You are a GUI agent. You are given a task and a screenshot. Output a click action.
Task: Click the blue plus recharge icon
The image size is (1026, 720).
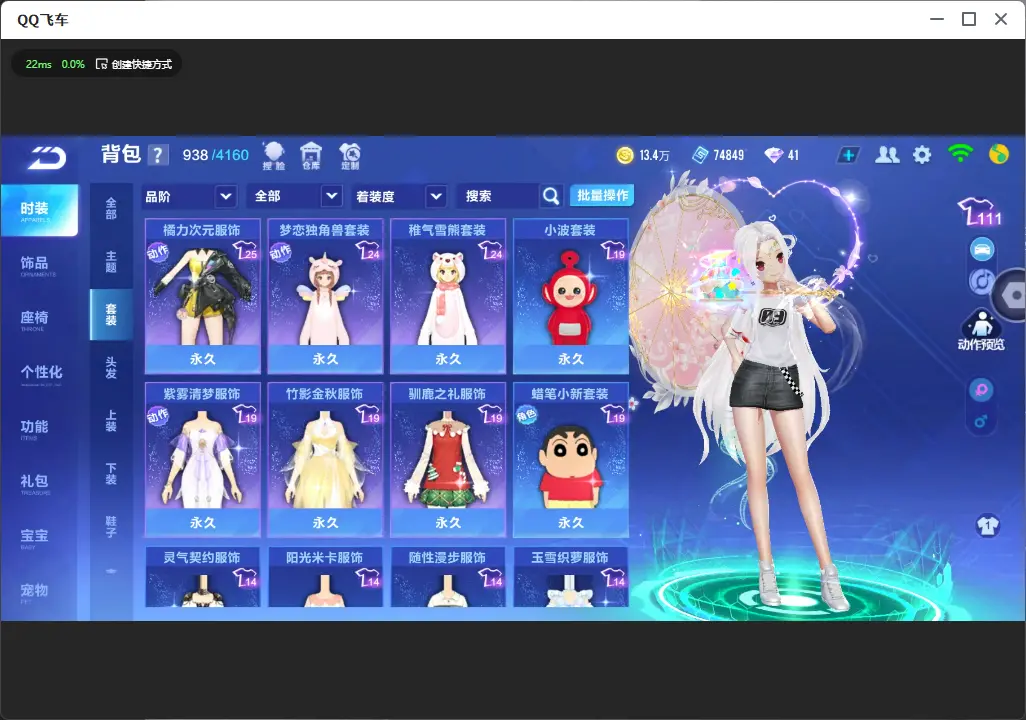click(848, 155)
